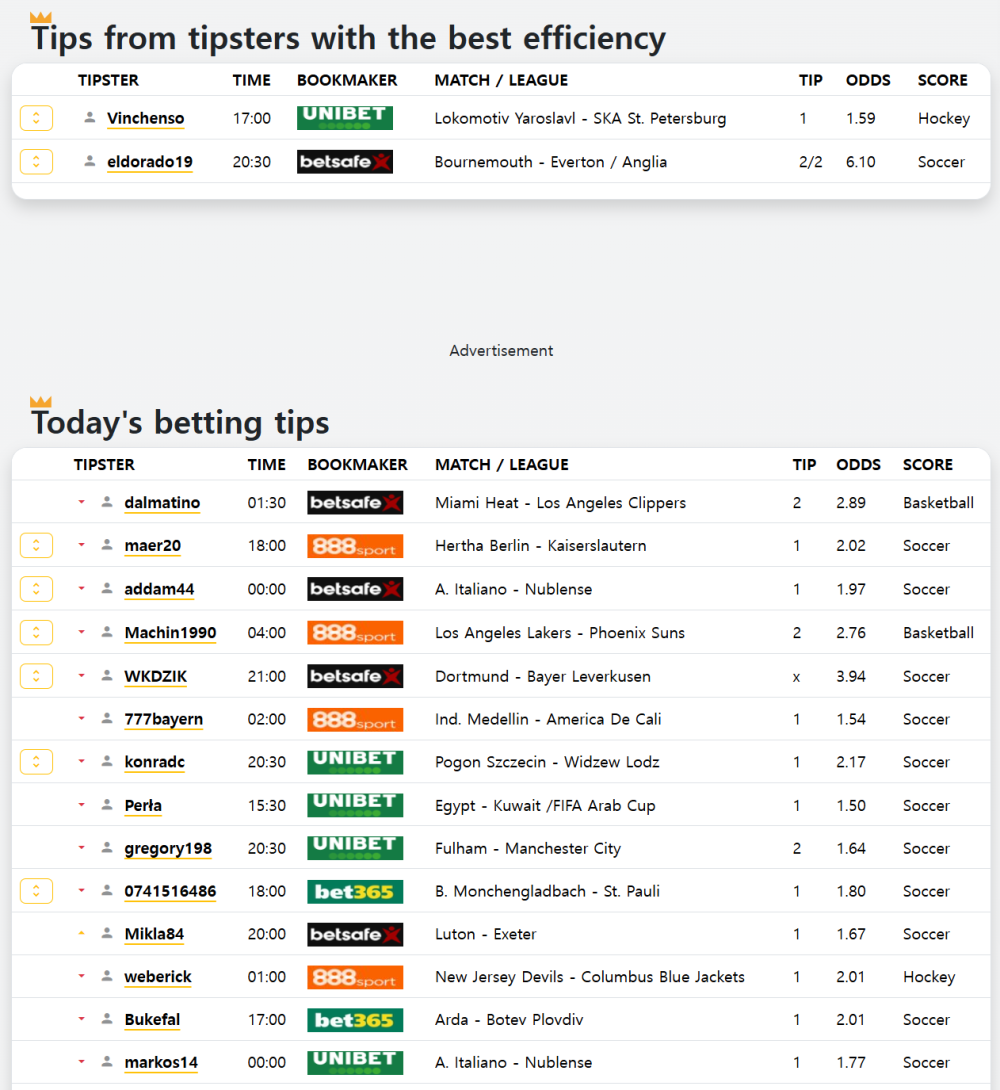View markos14 tipster profile

coord(161,1063)
